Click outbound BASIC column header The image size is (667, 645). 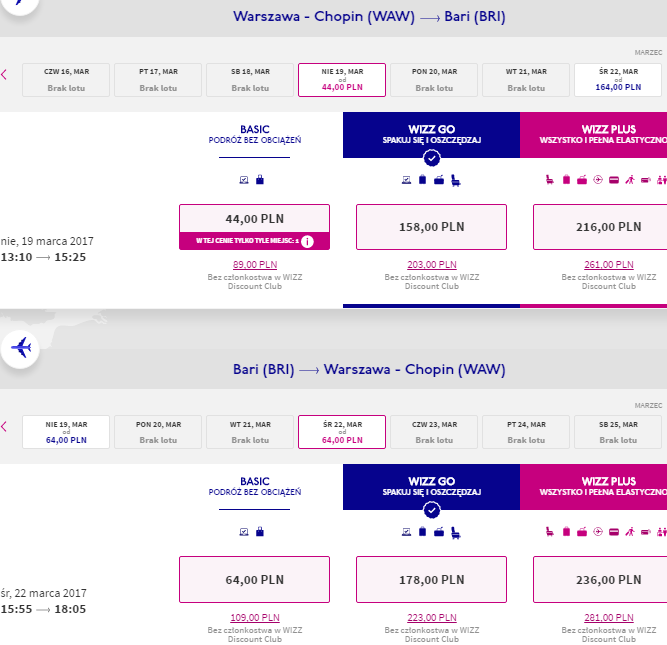[x=254, y=134]
